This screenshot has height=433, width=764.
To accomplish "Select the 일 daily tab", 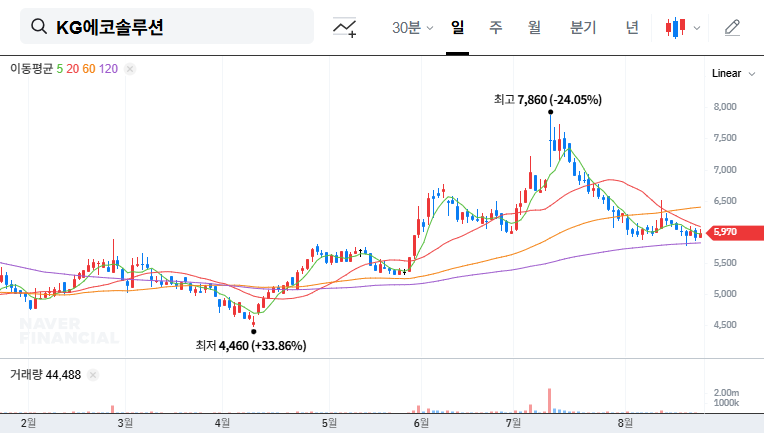I will tap(458, 27).
